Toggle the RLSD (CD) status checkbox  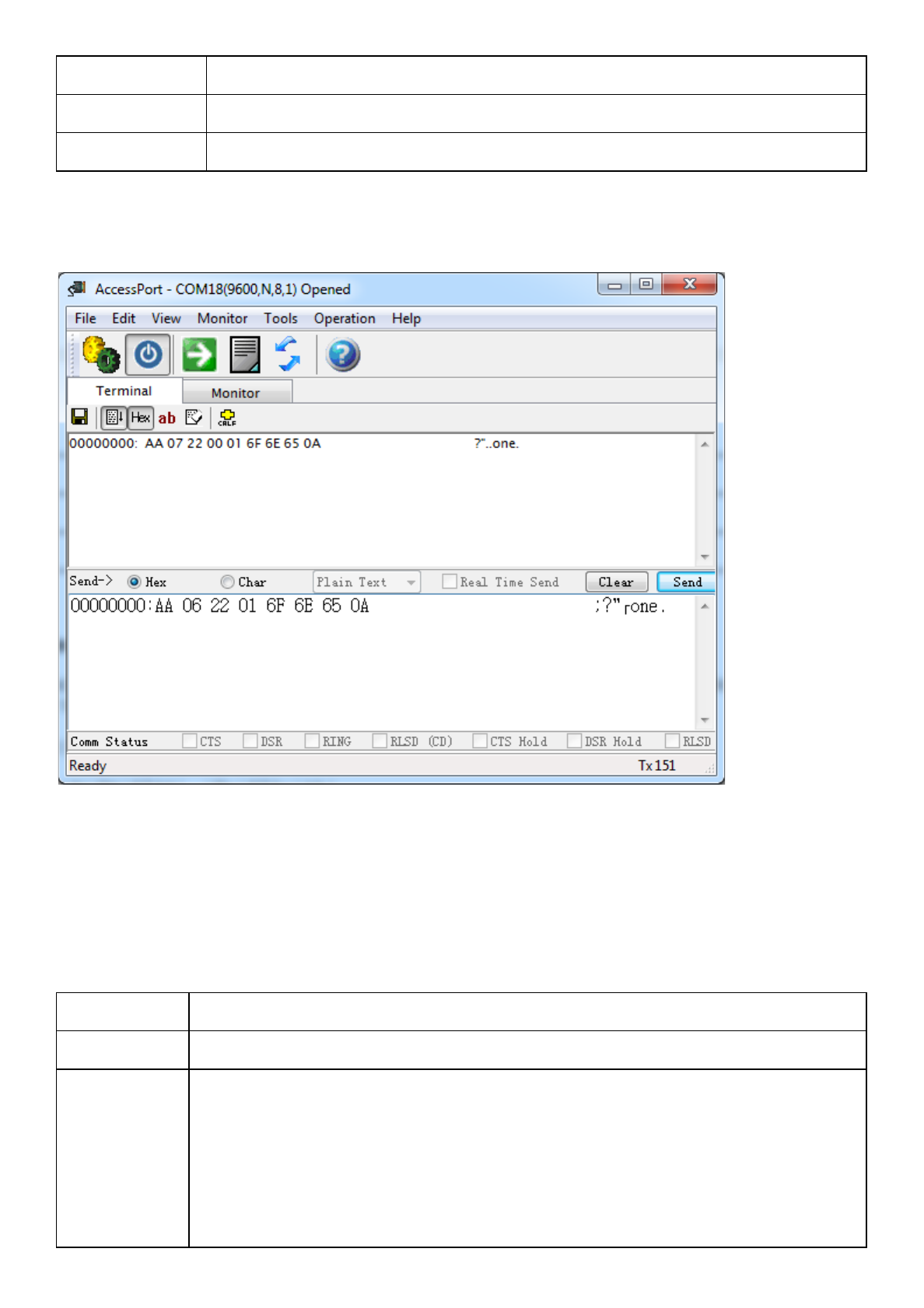tap(380, 741)
